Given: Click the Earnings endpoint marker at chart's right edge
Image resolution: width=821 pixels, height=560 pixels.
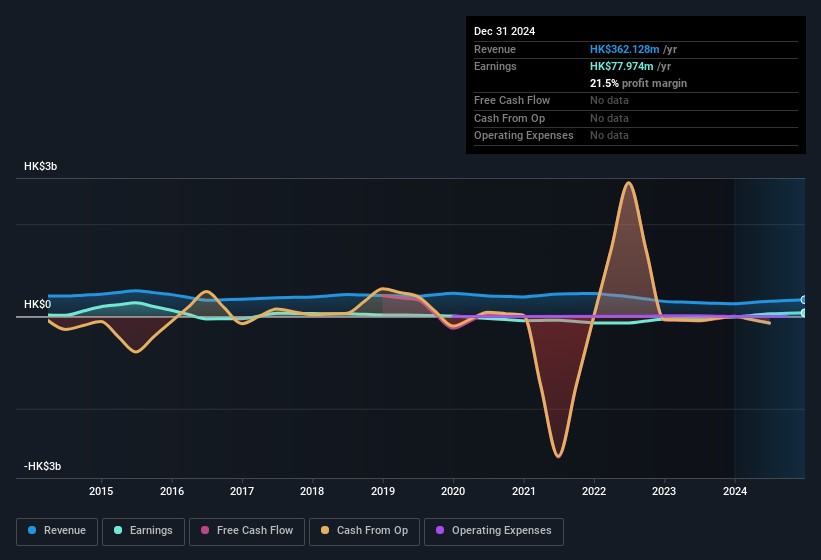Looking at the screenshot, I should coord(803,313).
